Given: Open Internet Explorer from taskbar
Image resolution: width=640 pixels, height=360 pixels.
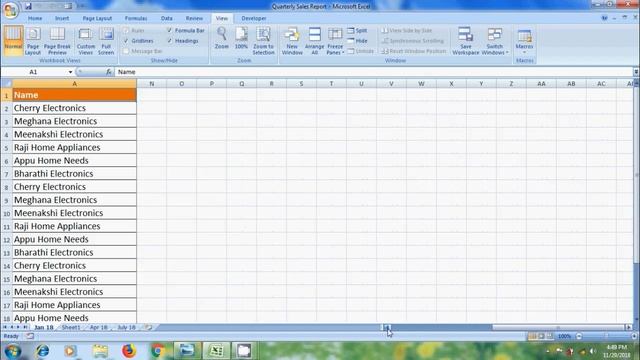Looking at the screenshot, I should [x=42, y=351].
